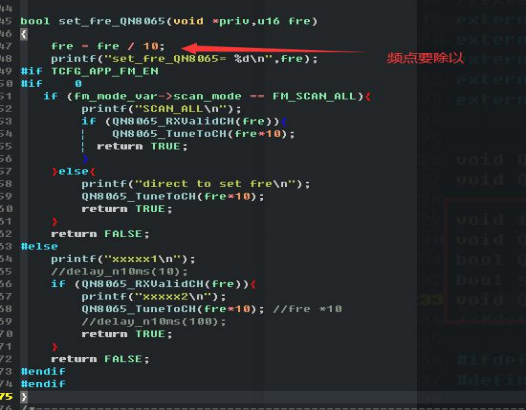526x410 pixels.
Task: Place cursor on the line 'fre = fre / 10;'
Action: click(x=108, y=46)
